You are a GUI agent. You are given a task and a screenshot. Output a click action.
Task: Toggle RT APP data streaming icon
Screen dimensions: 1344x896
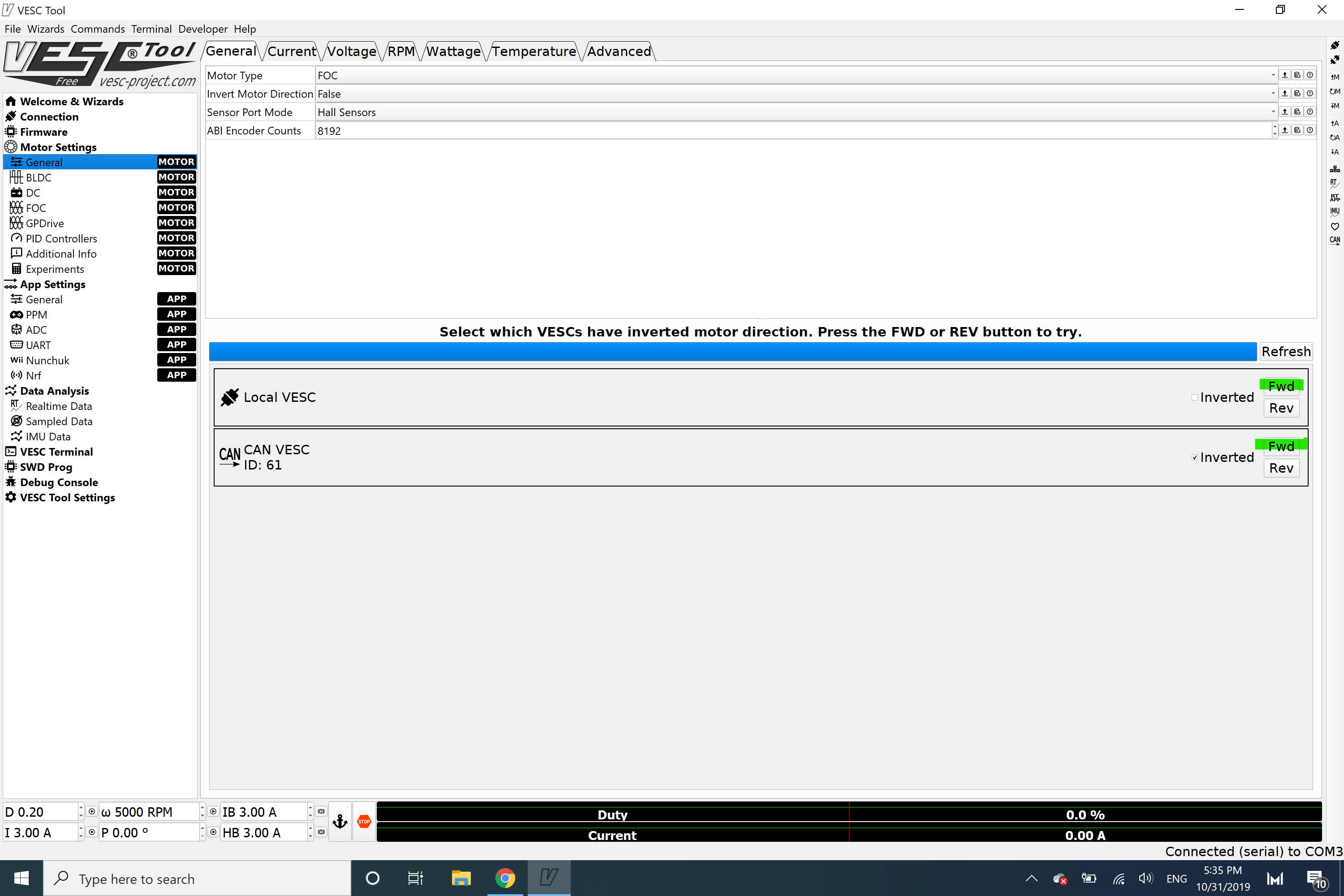(1334, 198)
